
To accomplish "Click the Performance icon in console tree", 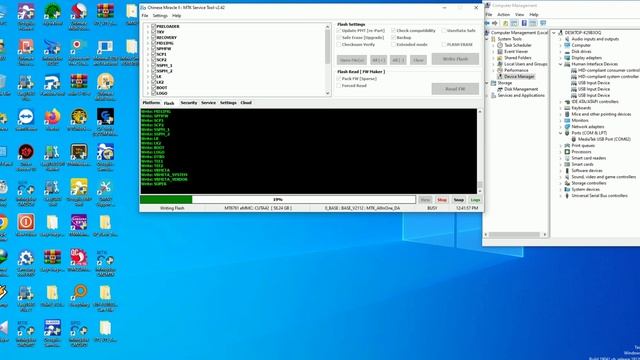I will (x=500, y=70).
